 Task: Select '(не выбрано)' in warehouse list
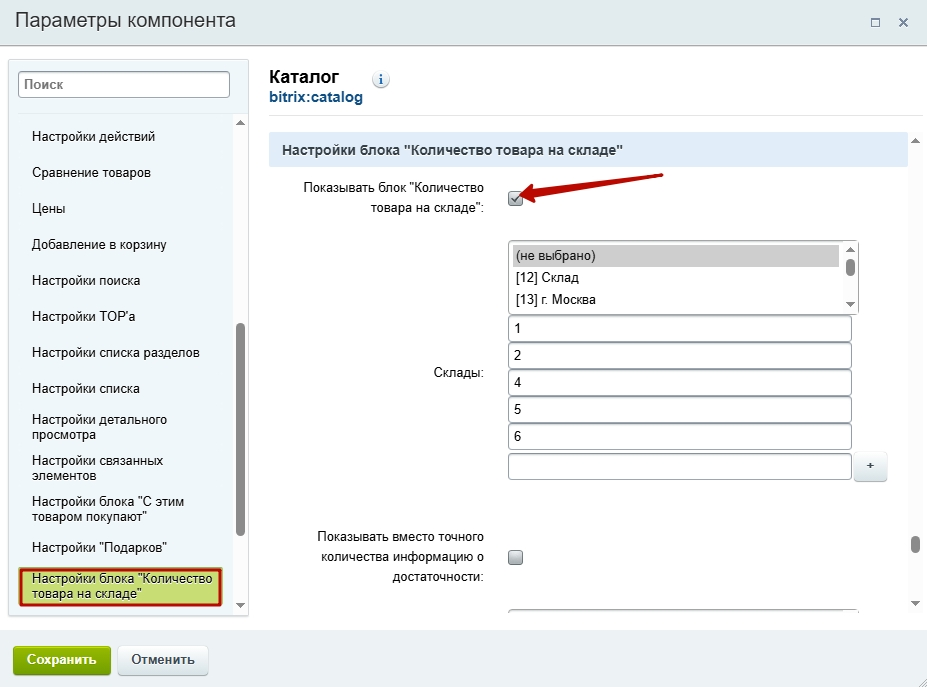[675, 256]
